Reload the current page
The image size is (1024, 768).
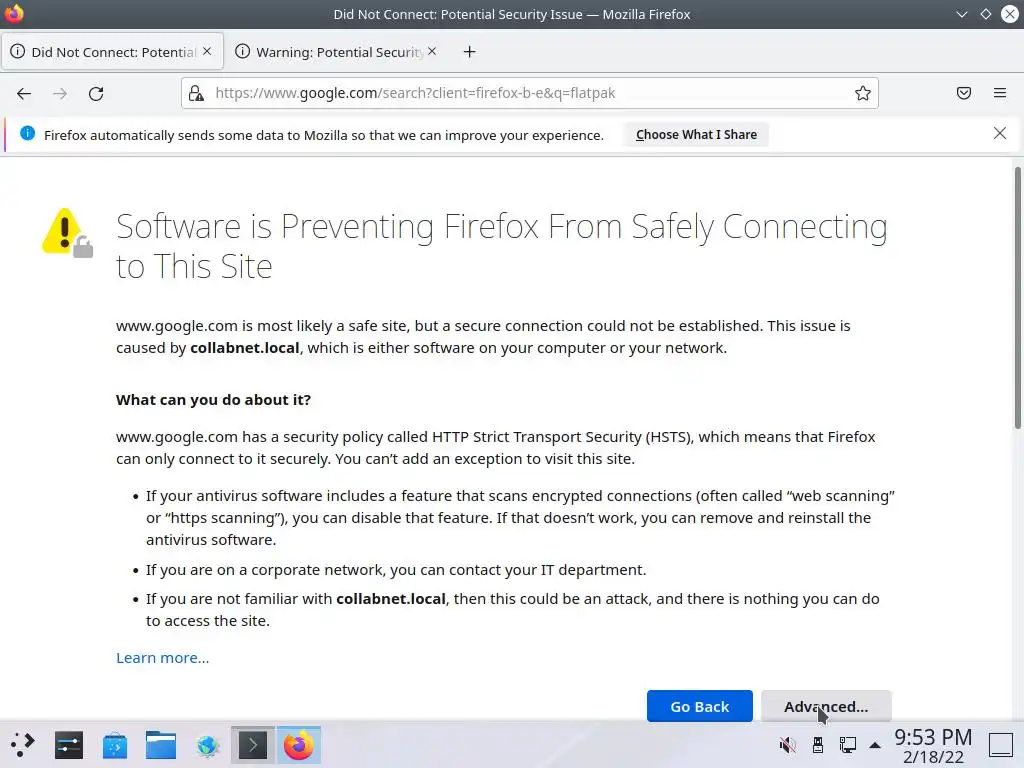96,93
